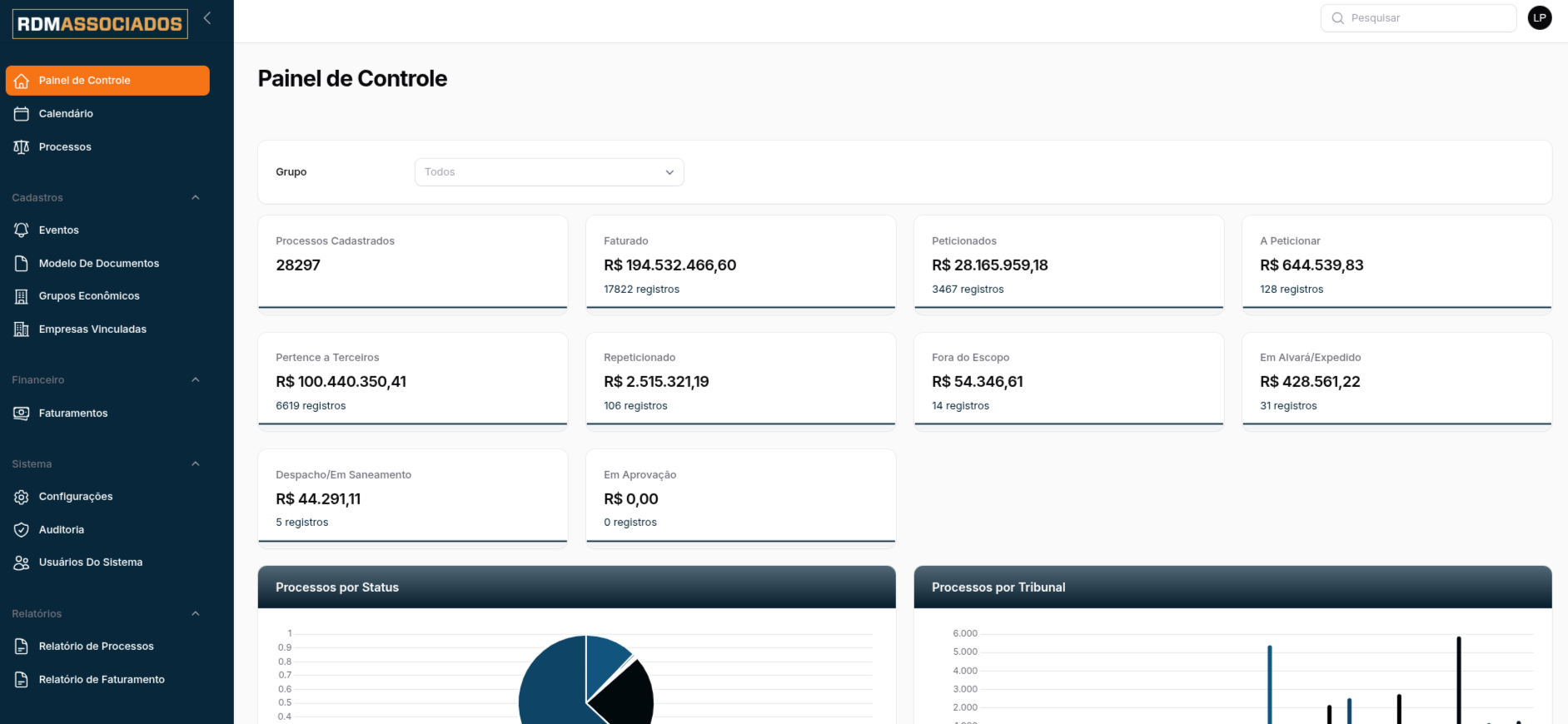Screen dimensions: 1568x724
Task: Click the Configurações gear icon
Action: point(22,497)
